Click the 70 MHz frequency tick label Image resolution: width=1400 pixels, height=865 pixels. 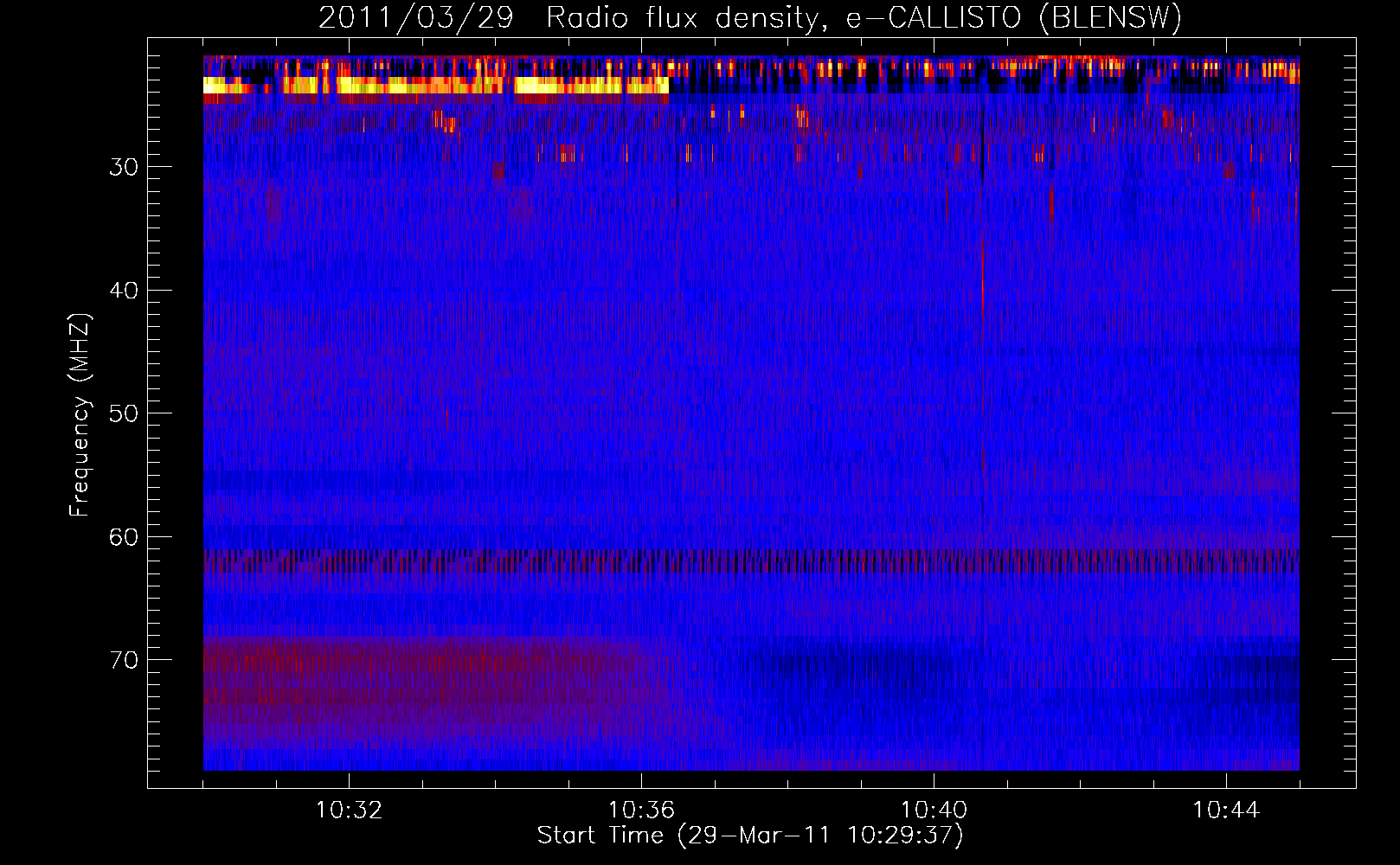point(124,660)
